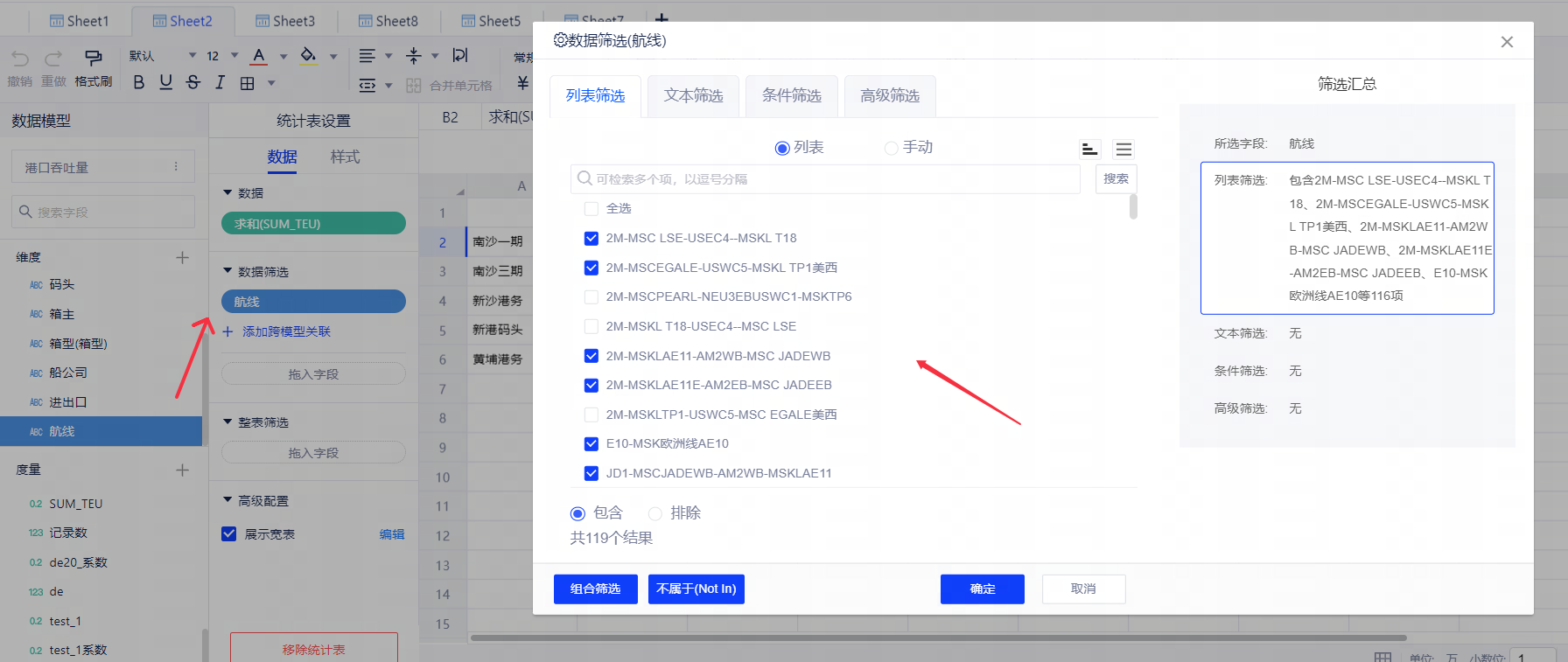Screen dimensions: 1568x662
Task: Collapse the 数据筛选 section
Action: tap(227, 272)
